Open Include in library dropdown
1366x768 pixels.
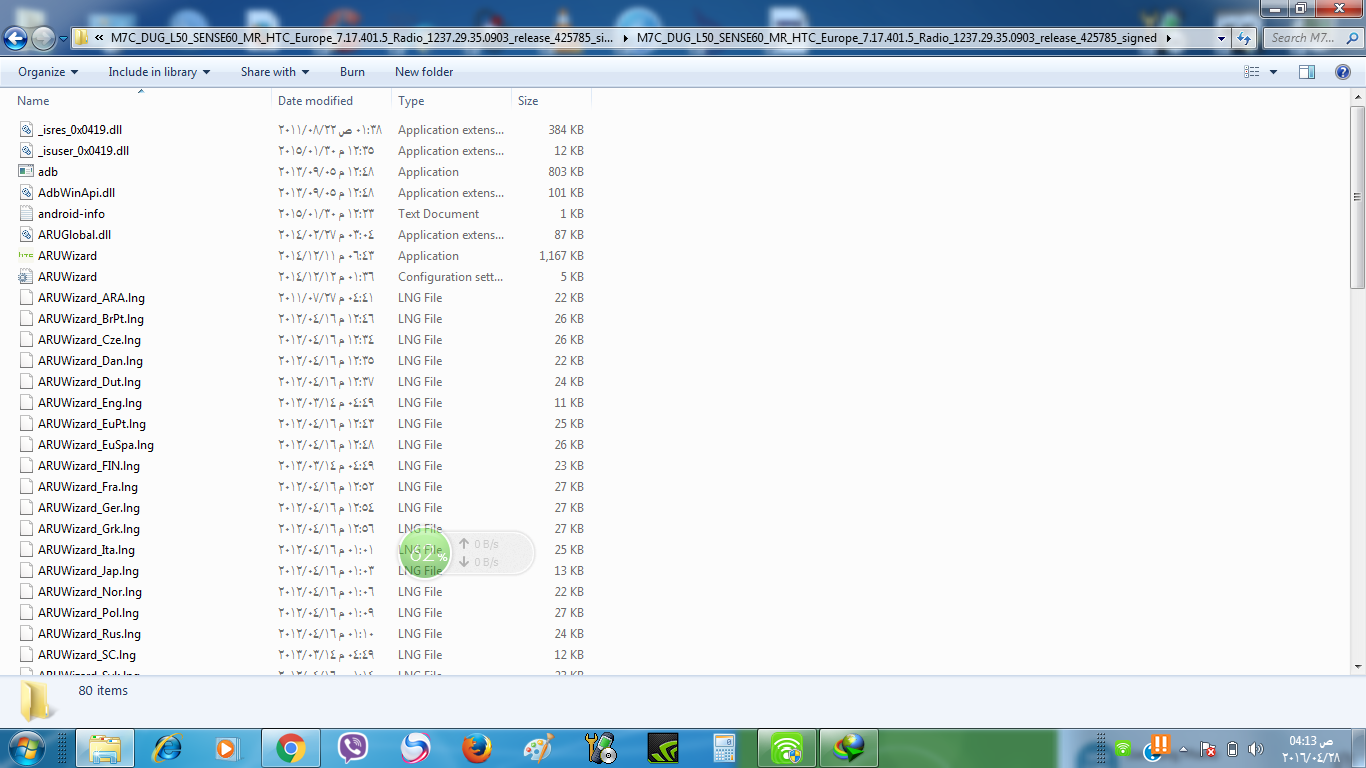click(159, 72)
